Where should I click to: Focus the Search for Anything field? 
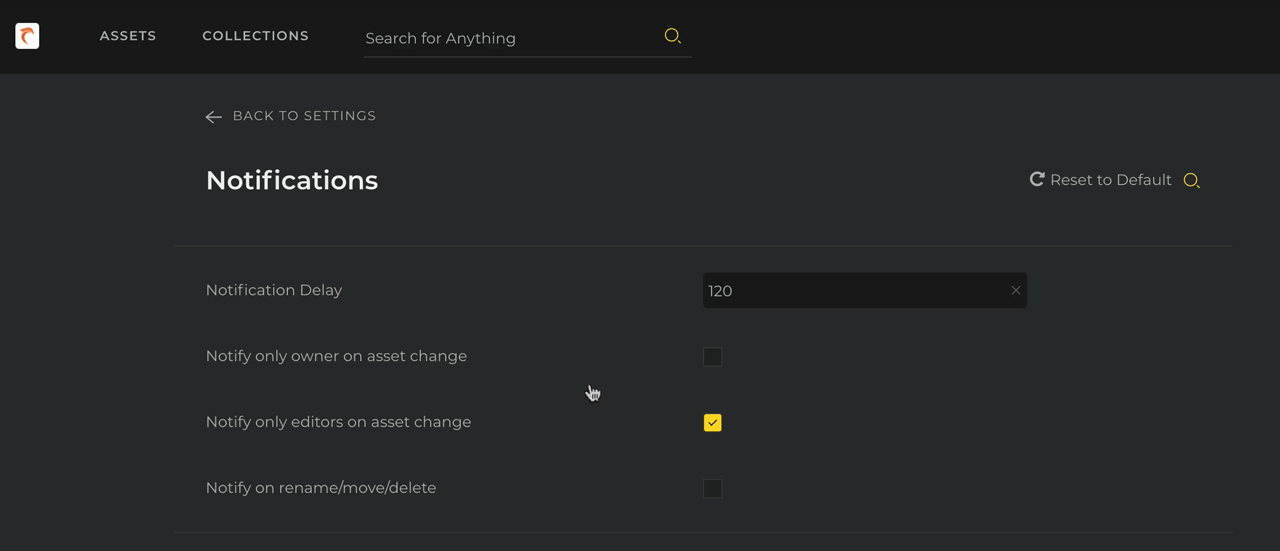pos(510,38)
